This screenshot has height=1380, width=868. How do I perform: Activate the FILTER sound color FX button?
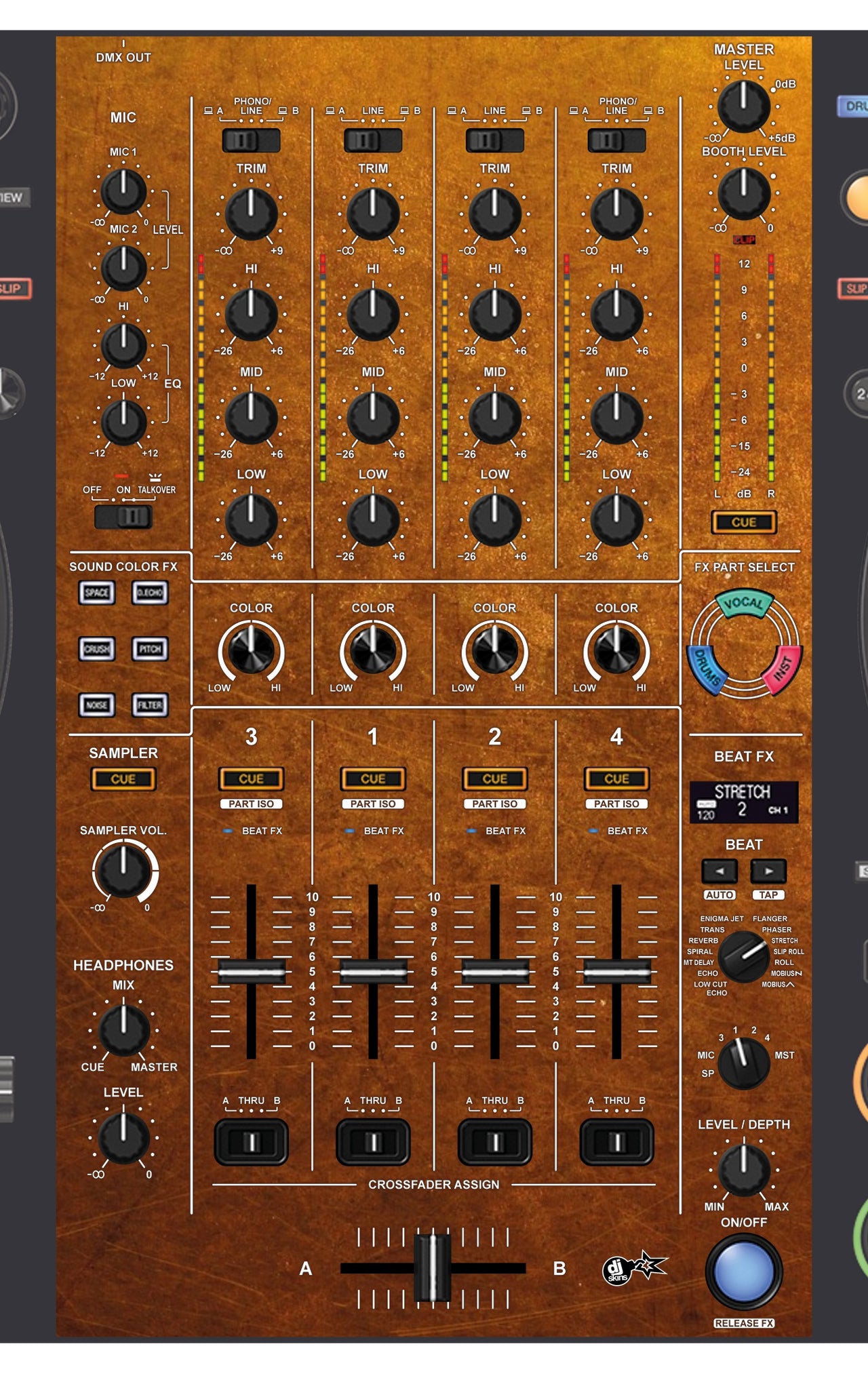tap(150, 705)
